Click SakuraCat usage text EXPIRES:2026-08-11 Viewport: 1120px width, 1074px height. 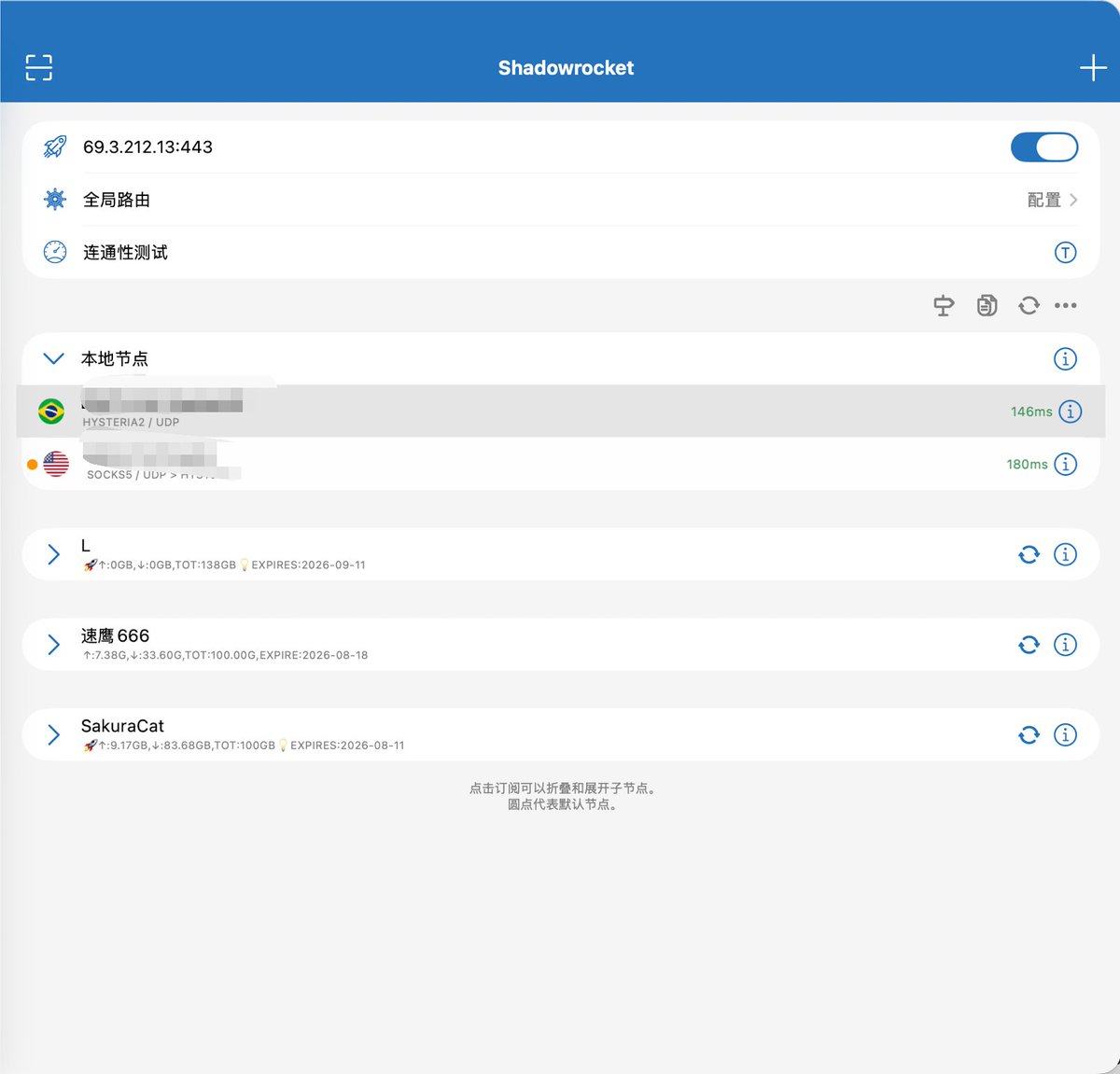pos(244,746)
